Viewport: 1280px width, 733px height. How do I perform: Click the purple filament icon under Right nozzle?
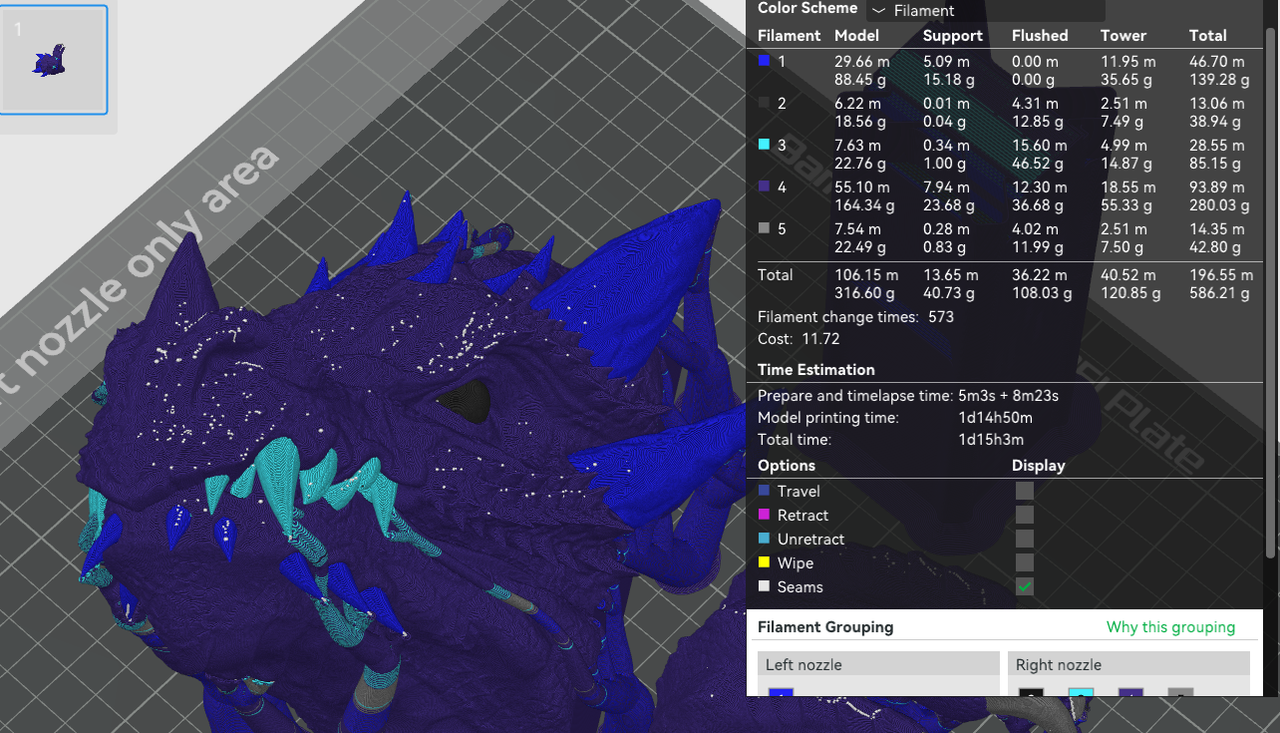click(1130, 692)
